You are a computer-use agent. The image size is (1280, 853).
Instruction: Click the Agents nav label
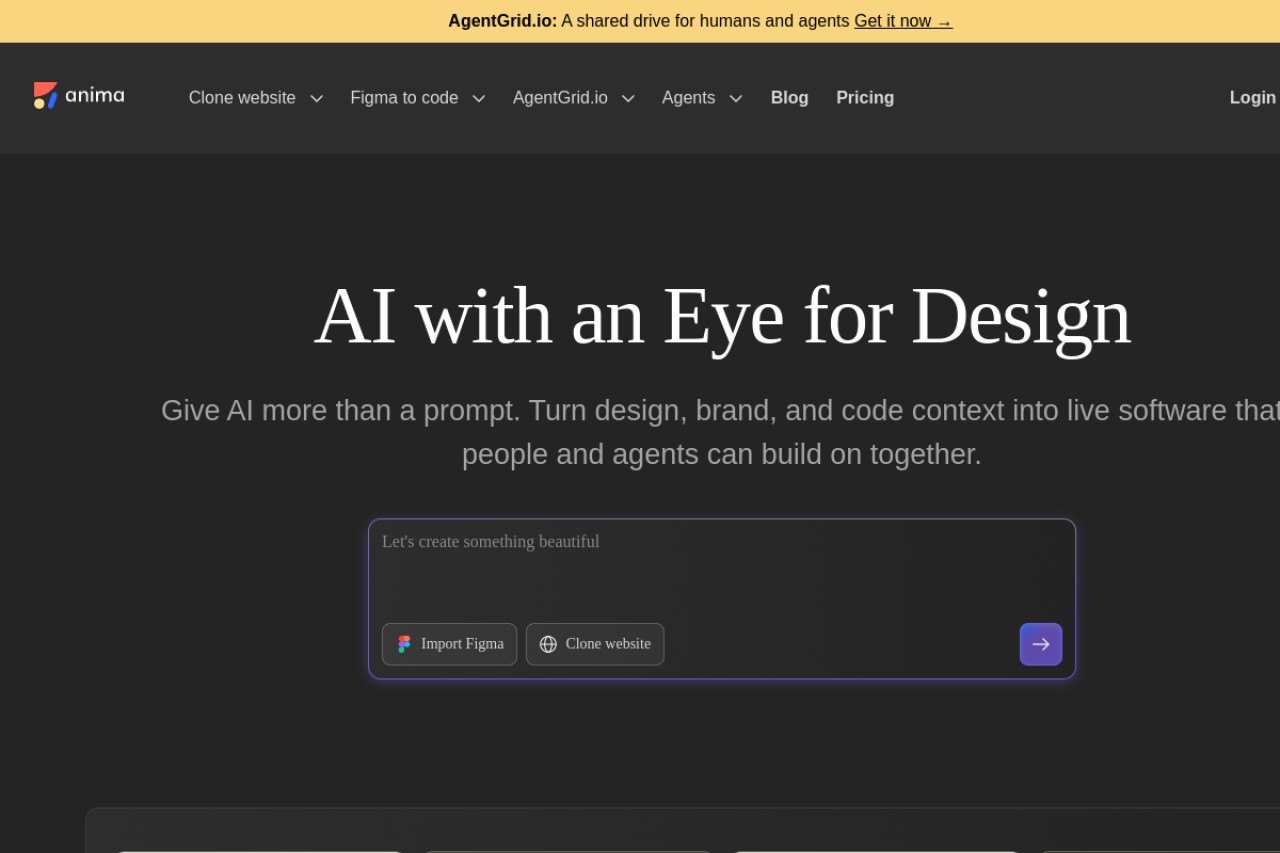click(x=688, y=97)
